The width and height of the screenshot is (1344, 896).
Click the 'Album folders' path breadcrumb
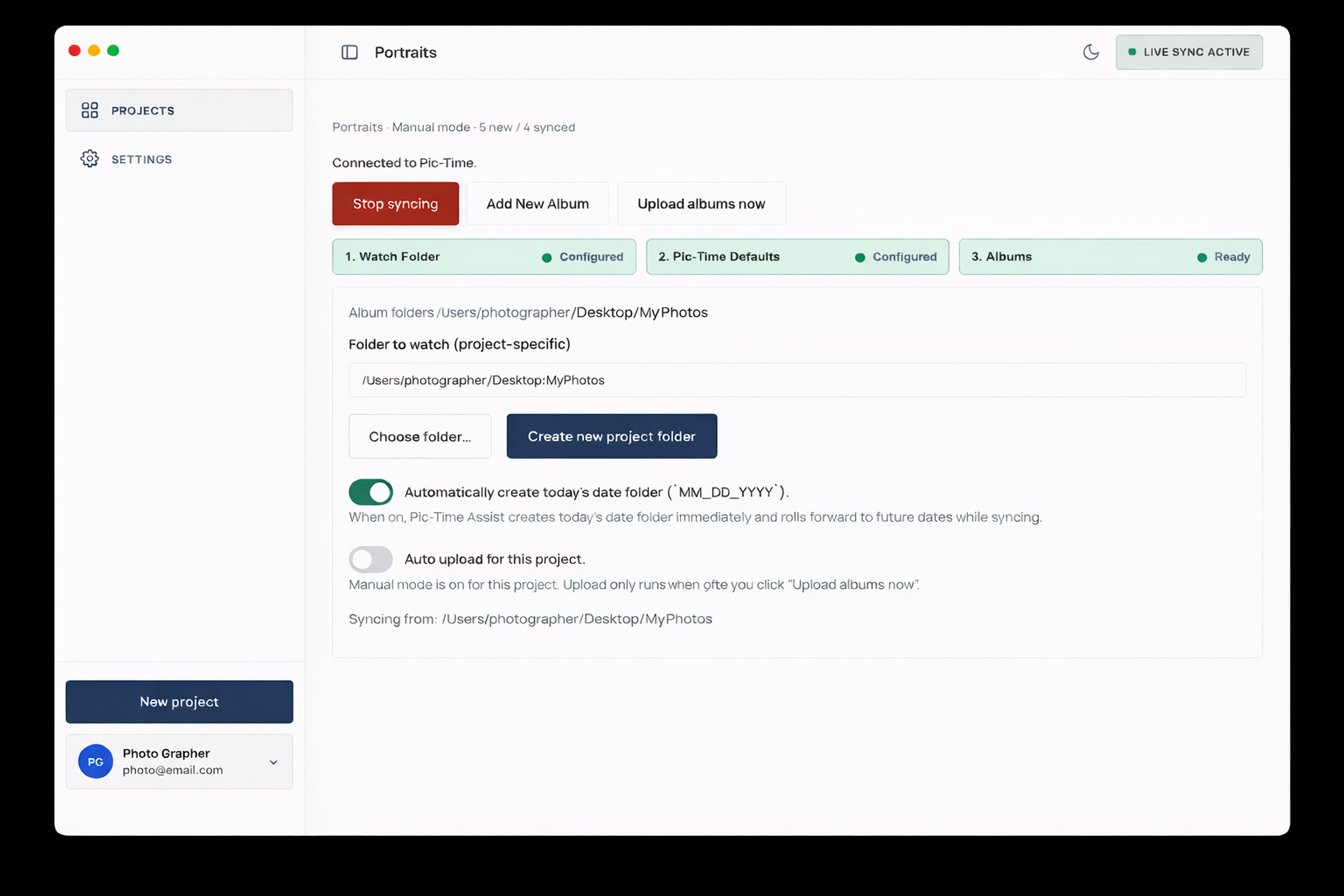[x=528, y=312]
